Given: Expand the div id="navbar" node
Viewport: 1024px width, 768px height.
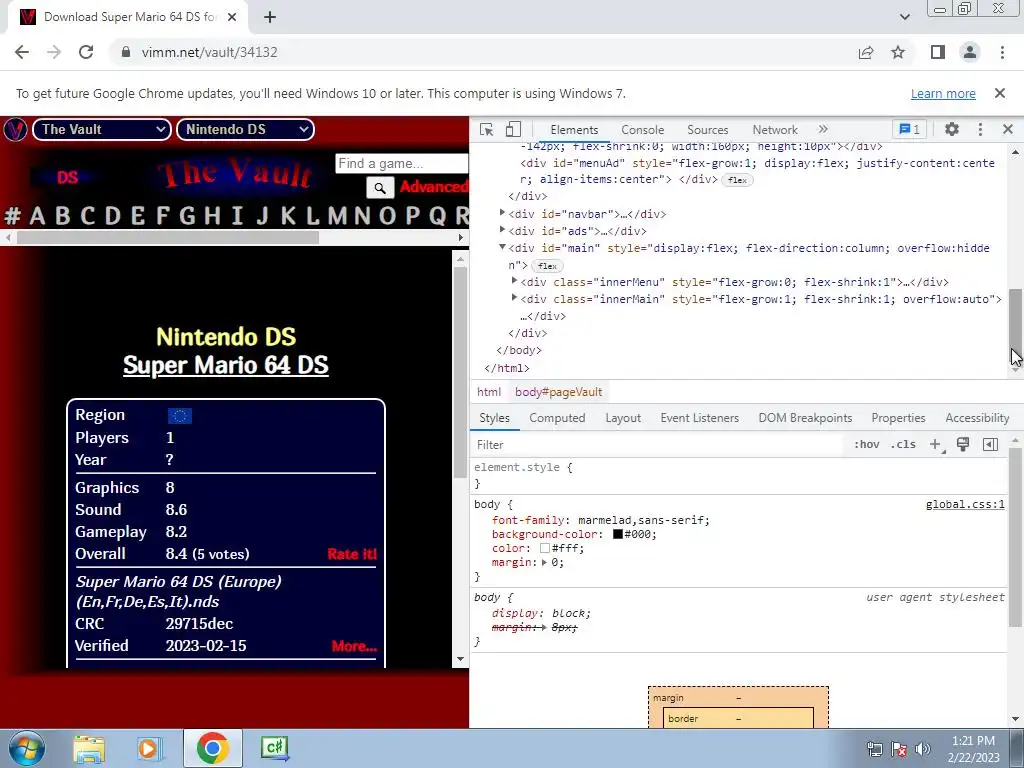Looking at the screenshot, I should 502,213.
